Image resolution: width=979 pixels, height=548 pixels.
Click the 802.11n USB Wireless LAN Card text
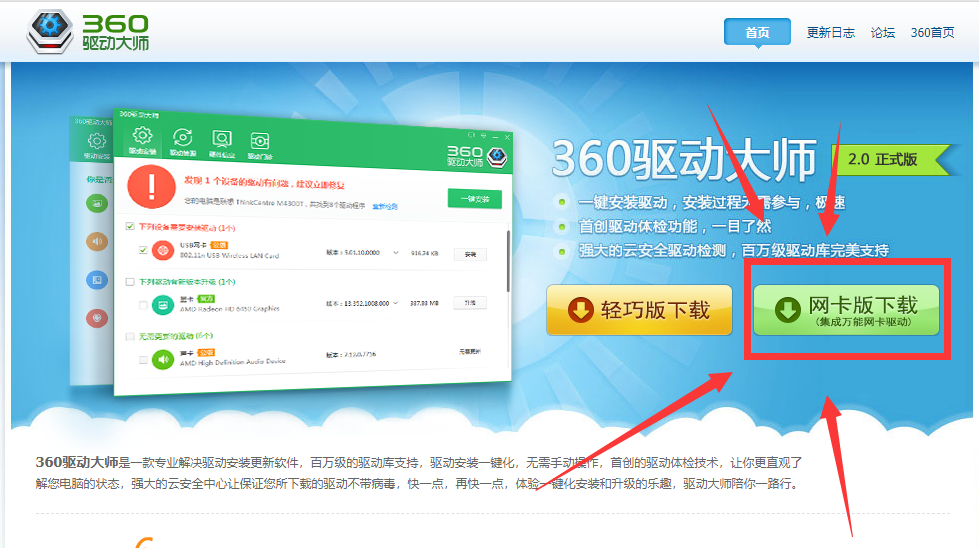[229, 255]
